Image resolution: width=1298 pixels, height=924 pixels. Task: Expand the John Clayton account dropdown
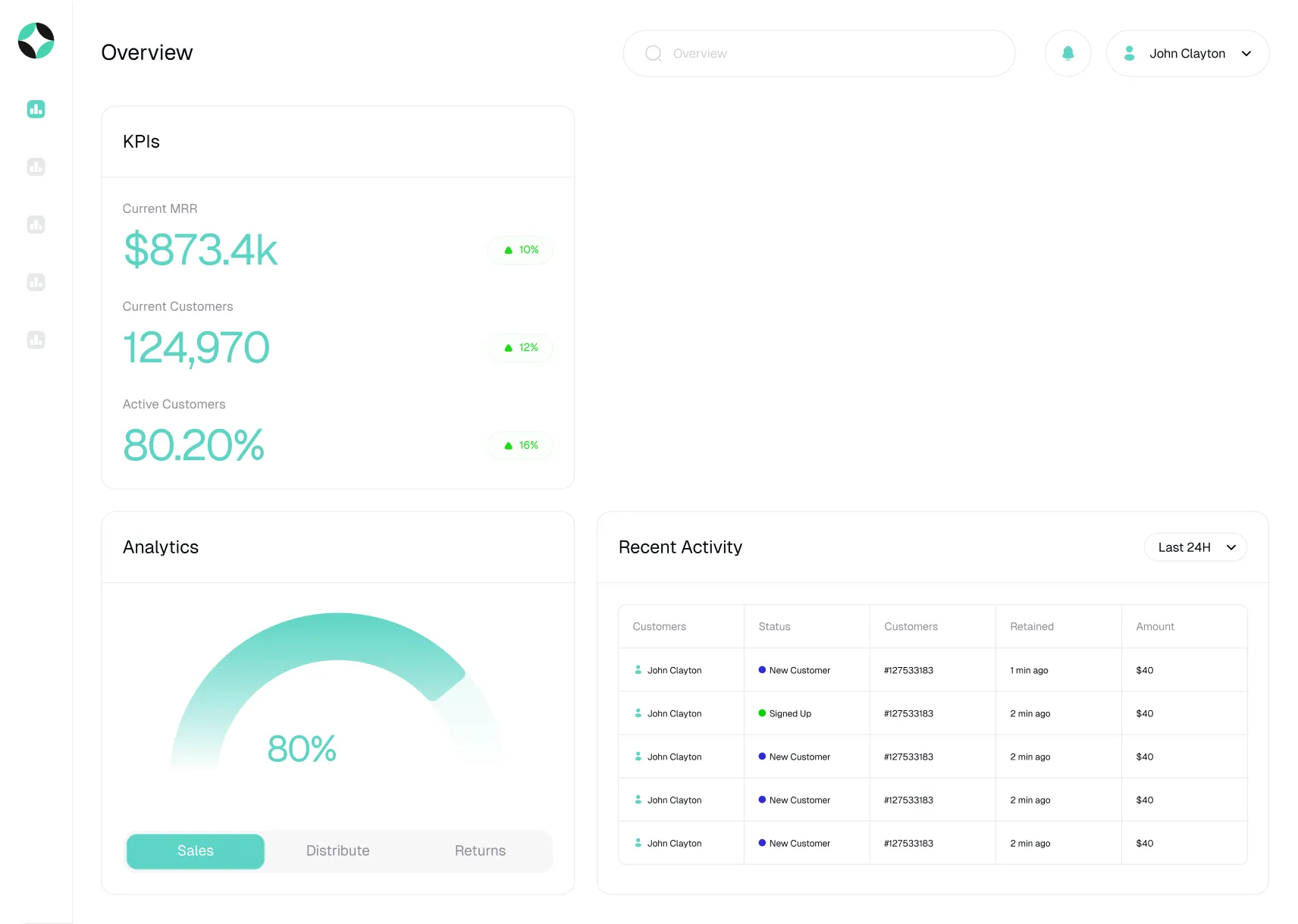pos(1246,54)
